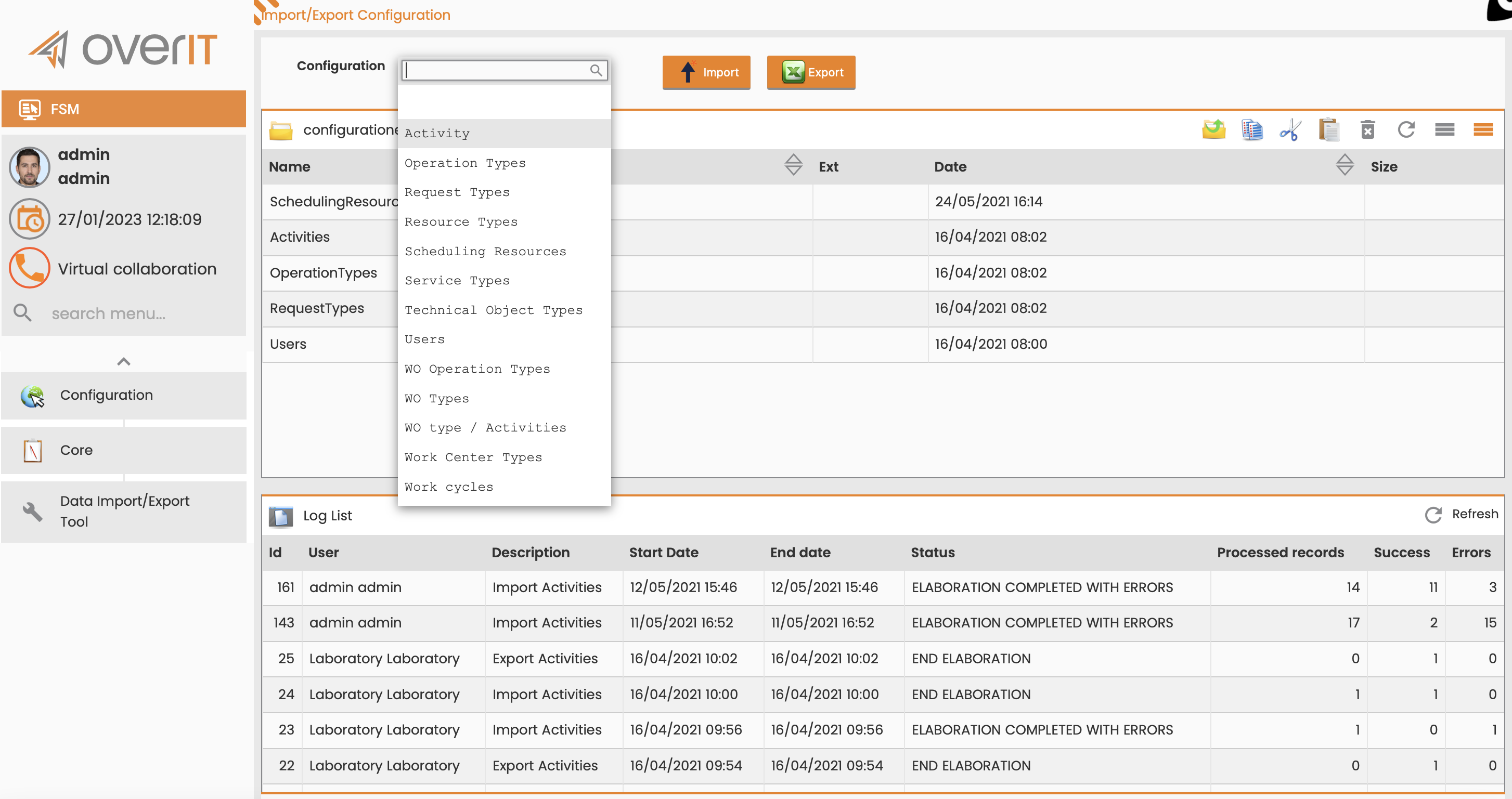1512x799 pixels.
Task: Click the Export button
Action: point(810,72)
